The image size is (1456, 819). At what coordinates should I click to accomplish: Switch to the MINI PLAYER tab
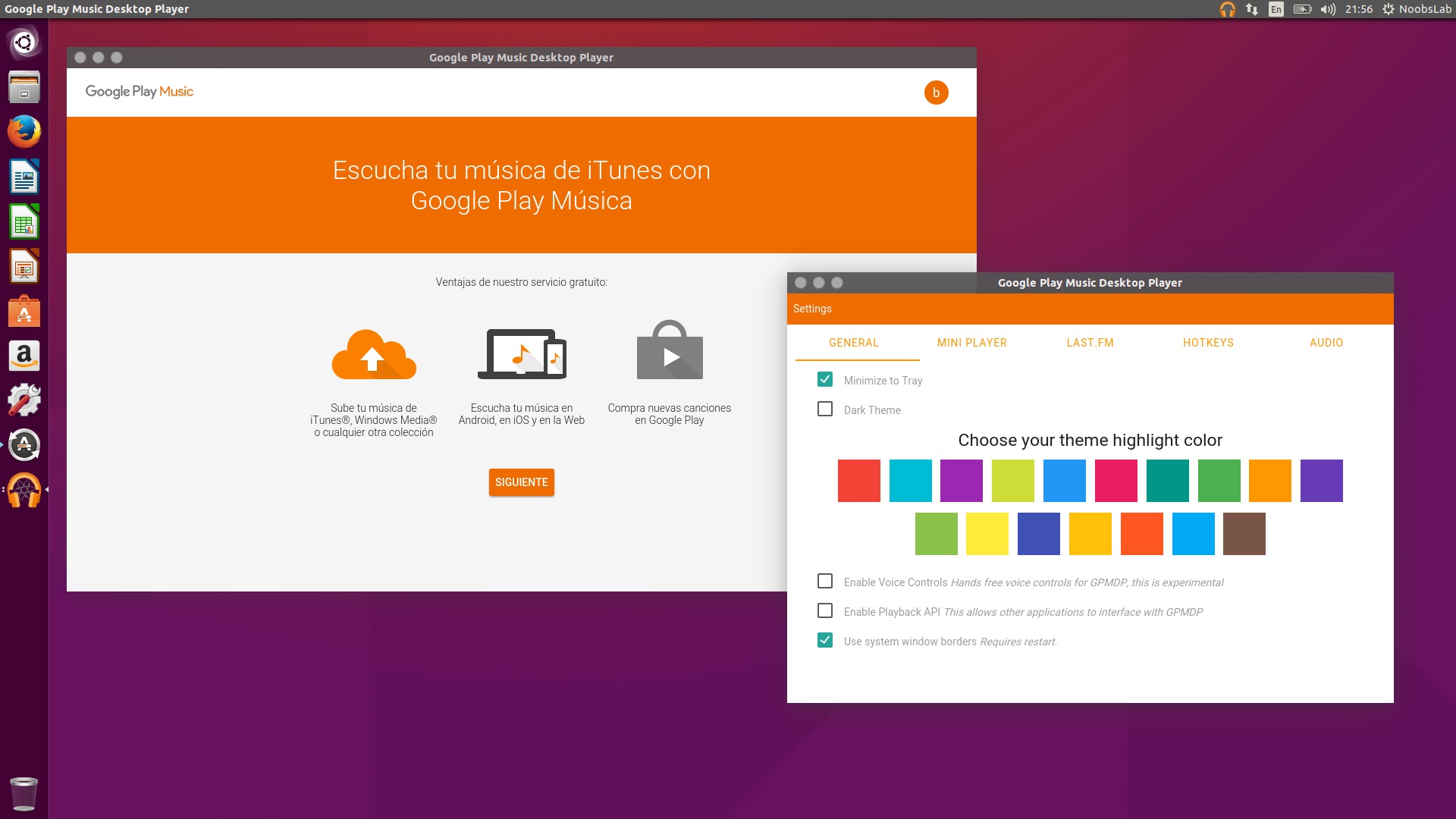(x=972, y=343)
